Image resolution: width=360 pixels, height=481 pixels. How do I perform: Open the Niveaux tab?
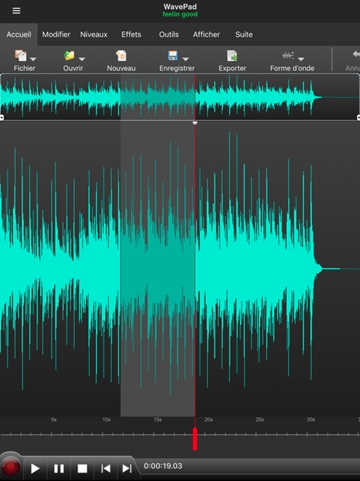94,34
